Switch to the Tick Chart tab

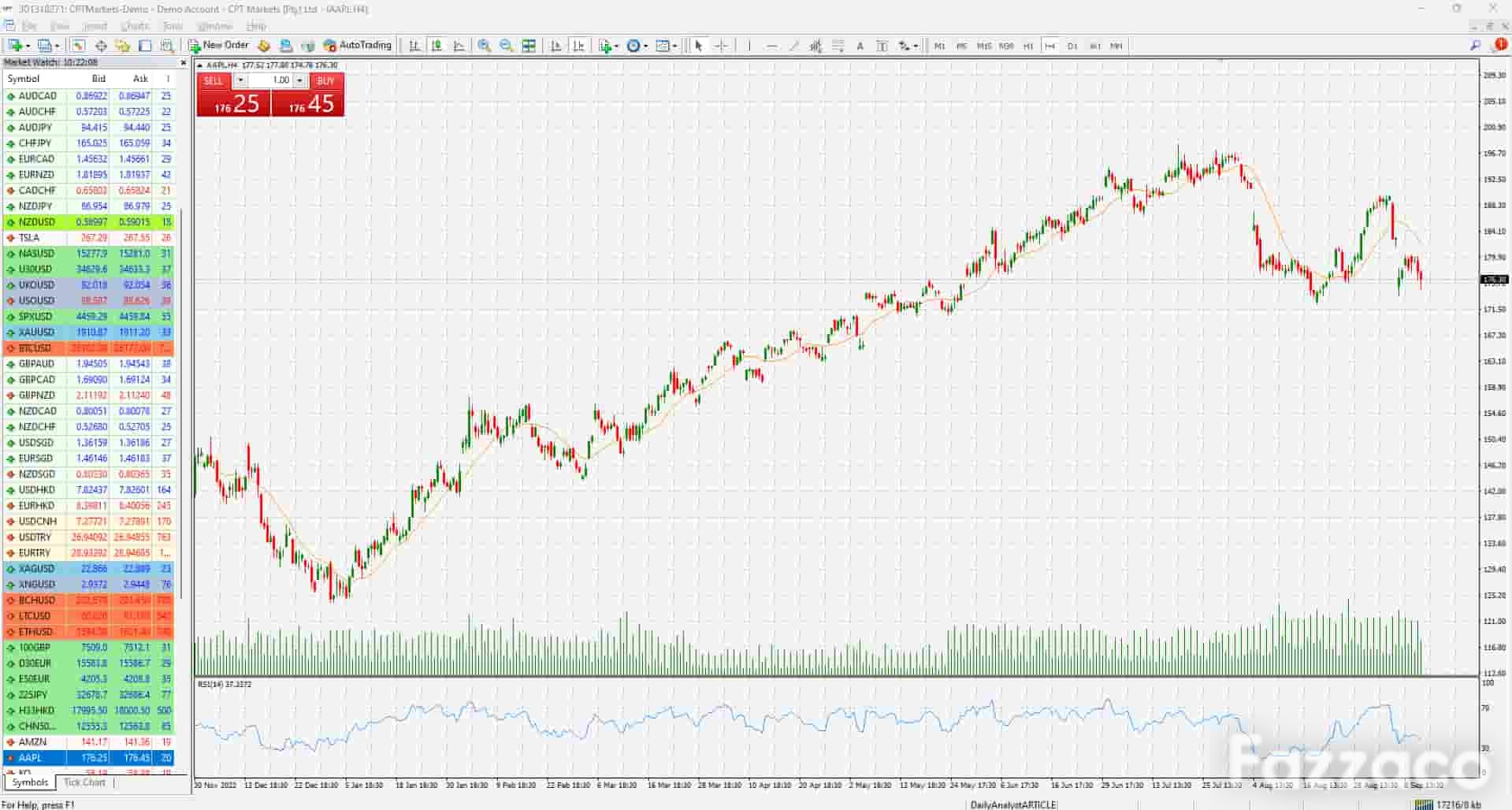pos(84,782)
